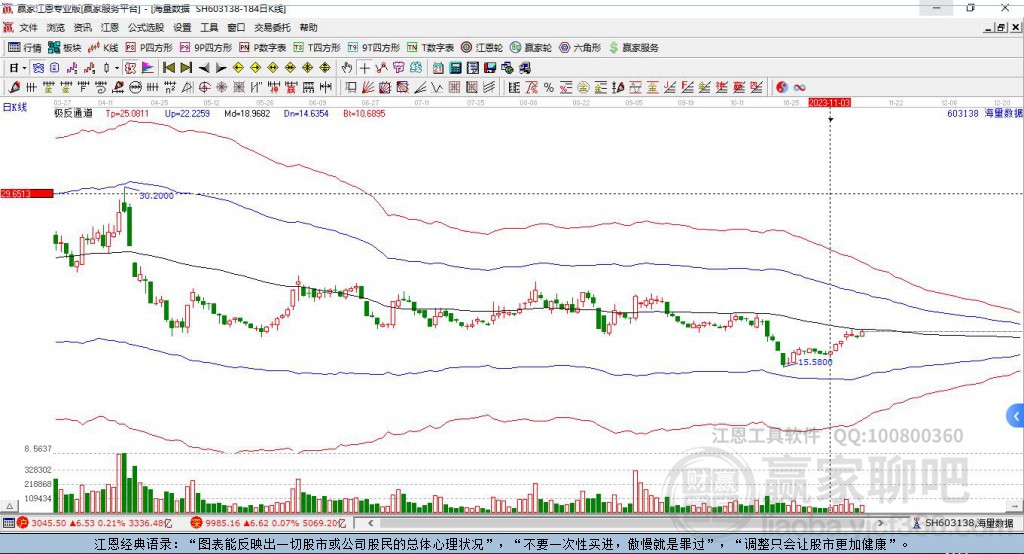Select the Gann fan lines tool
1024x554 pixels.
coord(368,87)
